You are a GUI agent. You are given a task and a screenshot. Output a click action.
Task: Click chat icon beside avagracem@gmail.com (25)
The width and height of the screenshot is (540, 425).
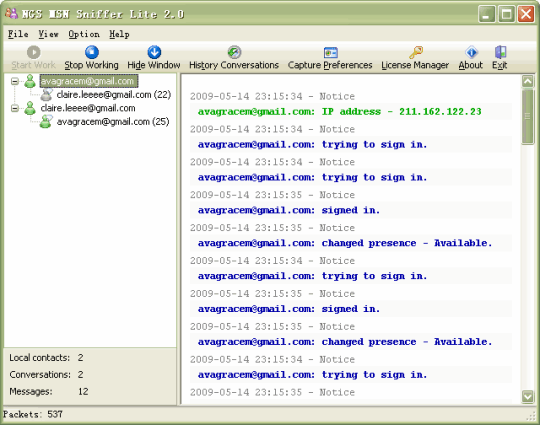[46, 122]
